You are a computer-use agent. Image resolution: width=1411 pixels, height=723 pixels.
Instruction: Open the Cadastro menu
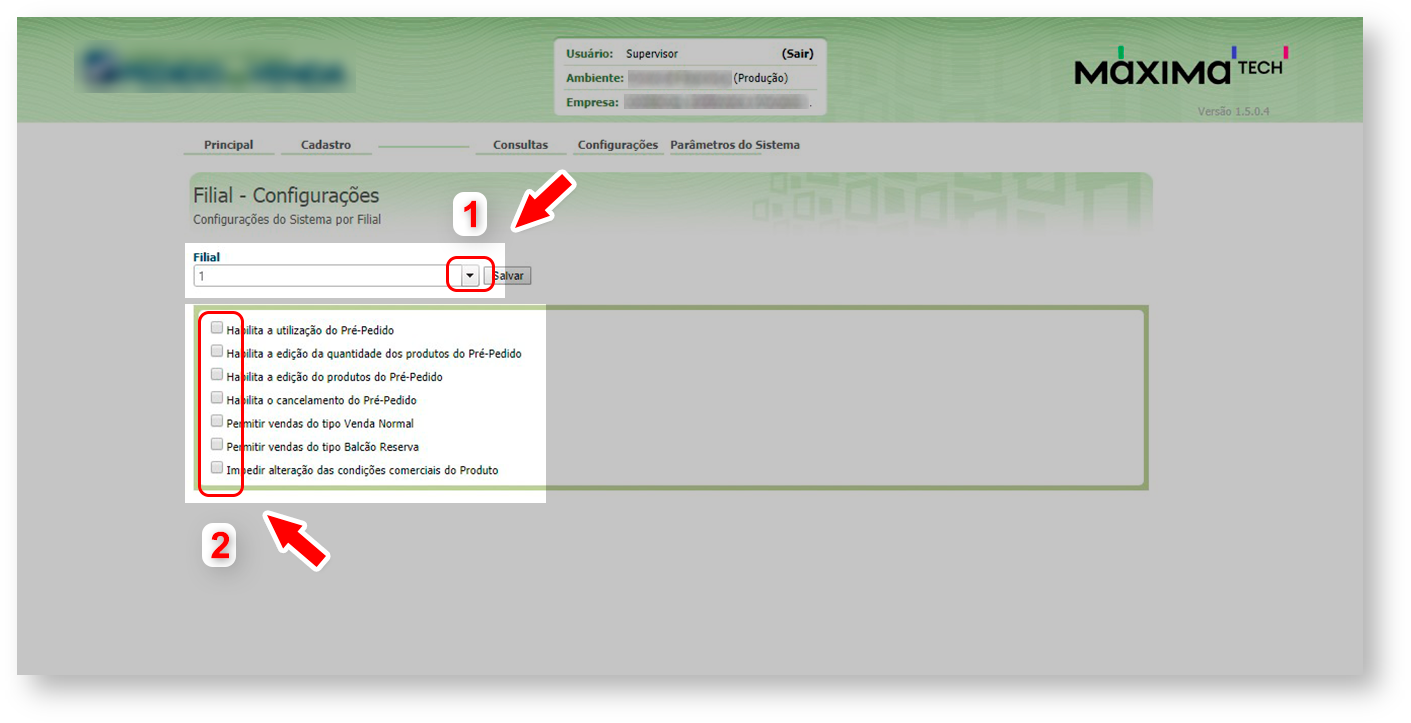click(x=326, y=145)
